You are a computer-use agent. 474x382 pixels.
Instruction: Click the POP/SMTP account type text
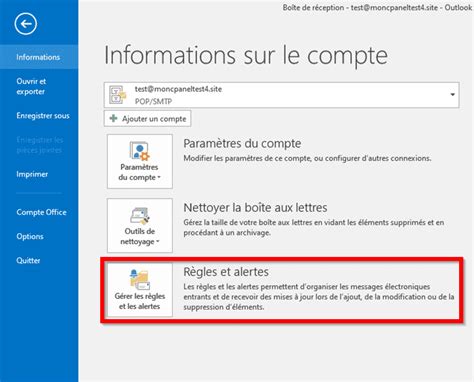coord(153,101)
